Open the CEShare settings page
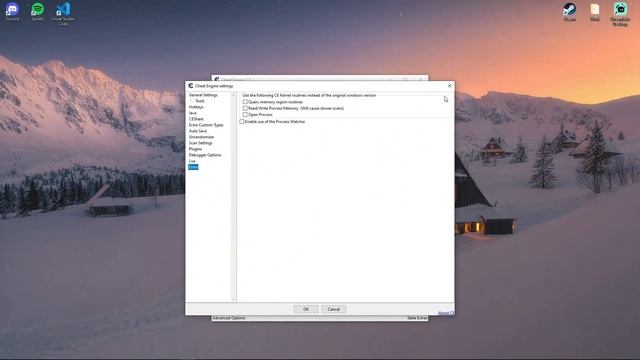Viewport: 640px width, 360px height. (x=196, y=119)
